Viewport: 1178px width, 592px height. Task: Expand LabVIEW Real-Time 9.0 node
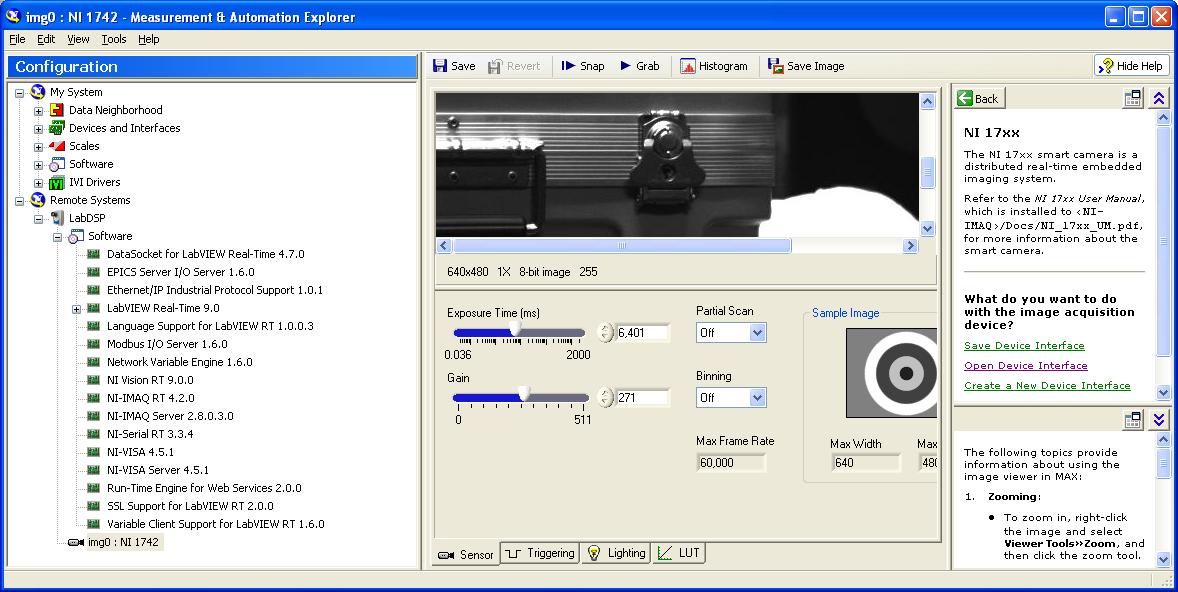click(77, 308)
